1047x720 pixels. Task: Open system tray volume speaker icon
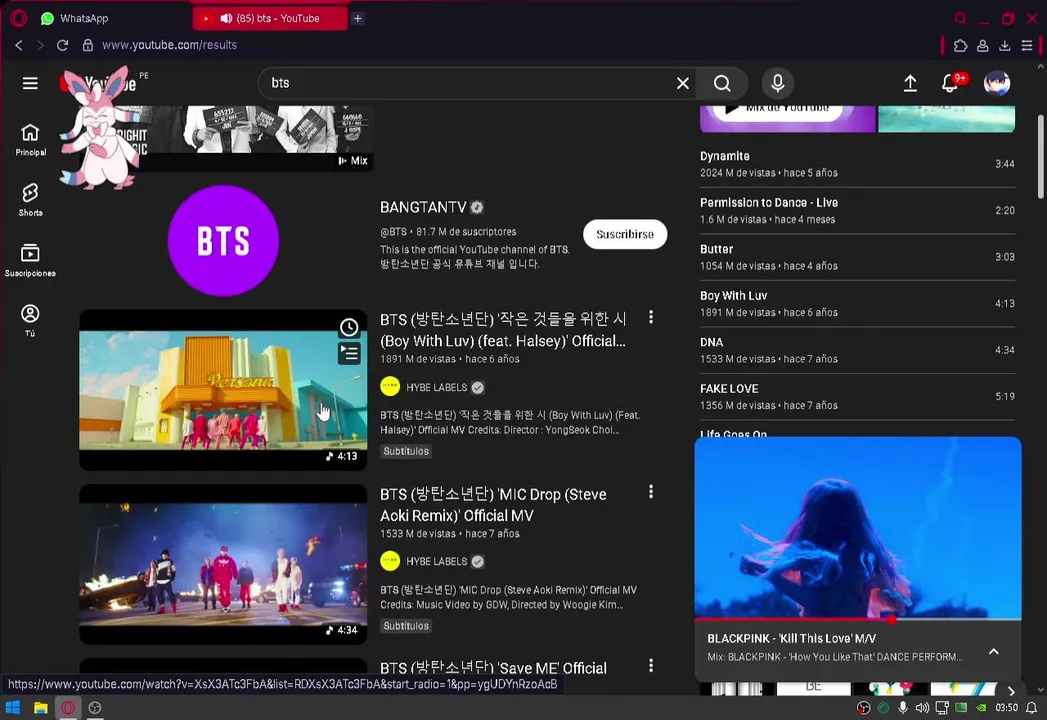pyautogui.click(x=922, y=707)
